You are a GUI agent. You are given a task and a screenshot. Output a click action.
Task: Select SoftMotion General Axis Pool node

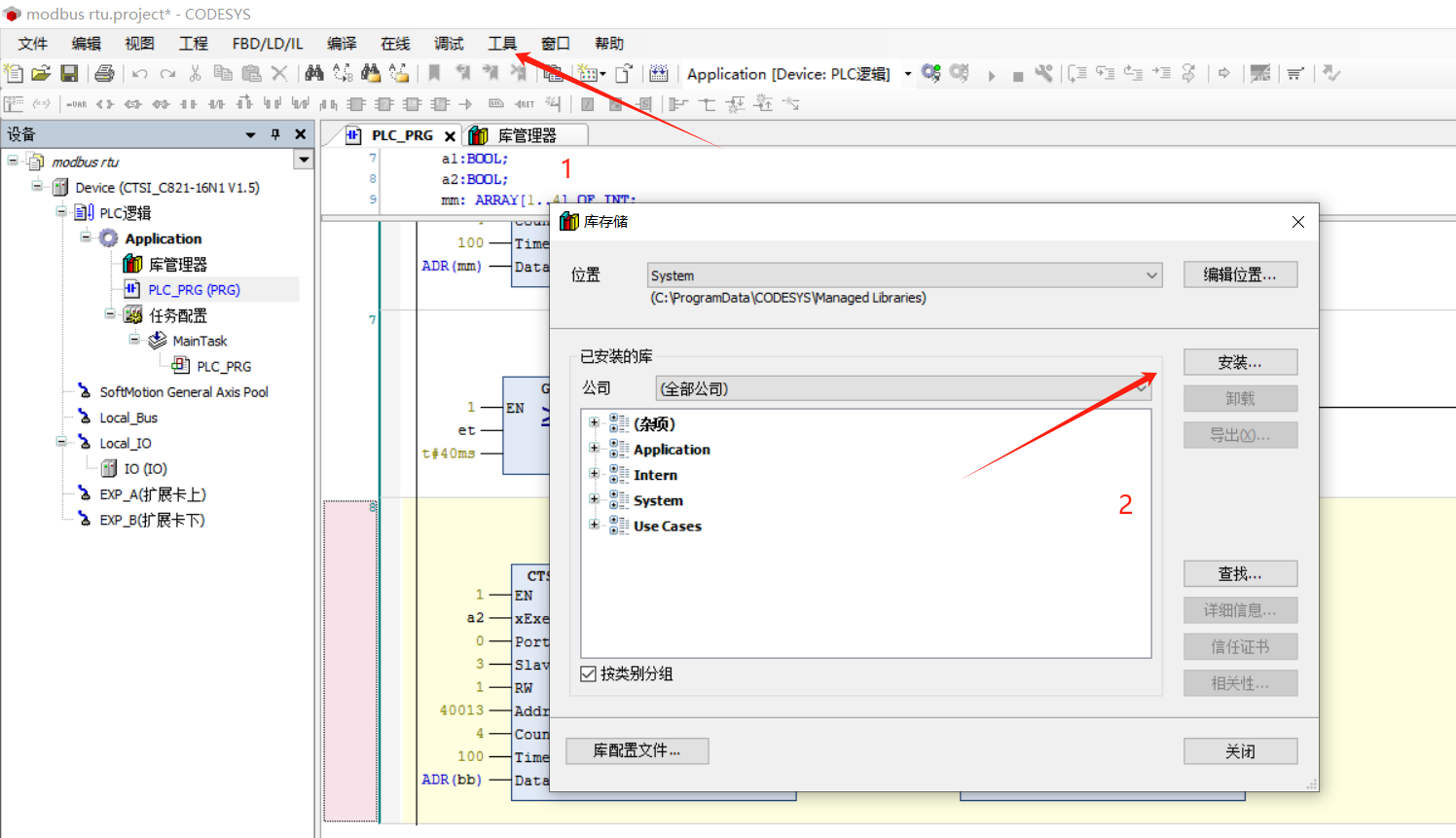coord(184,391)
